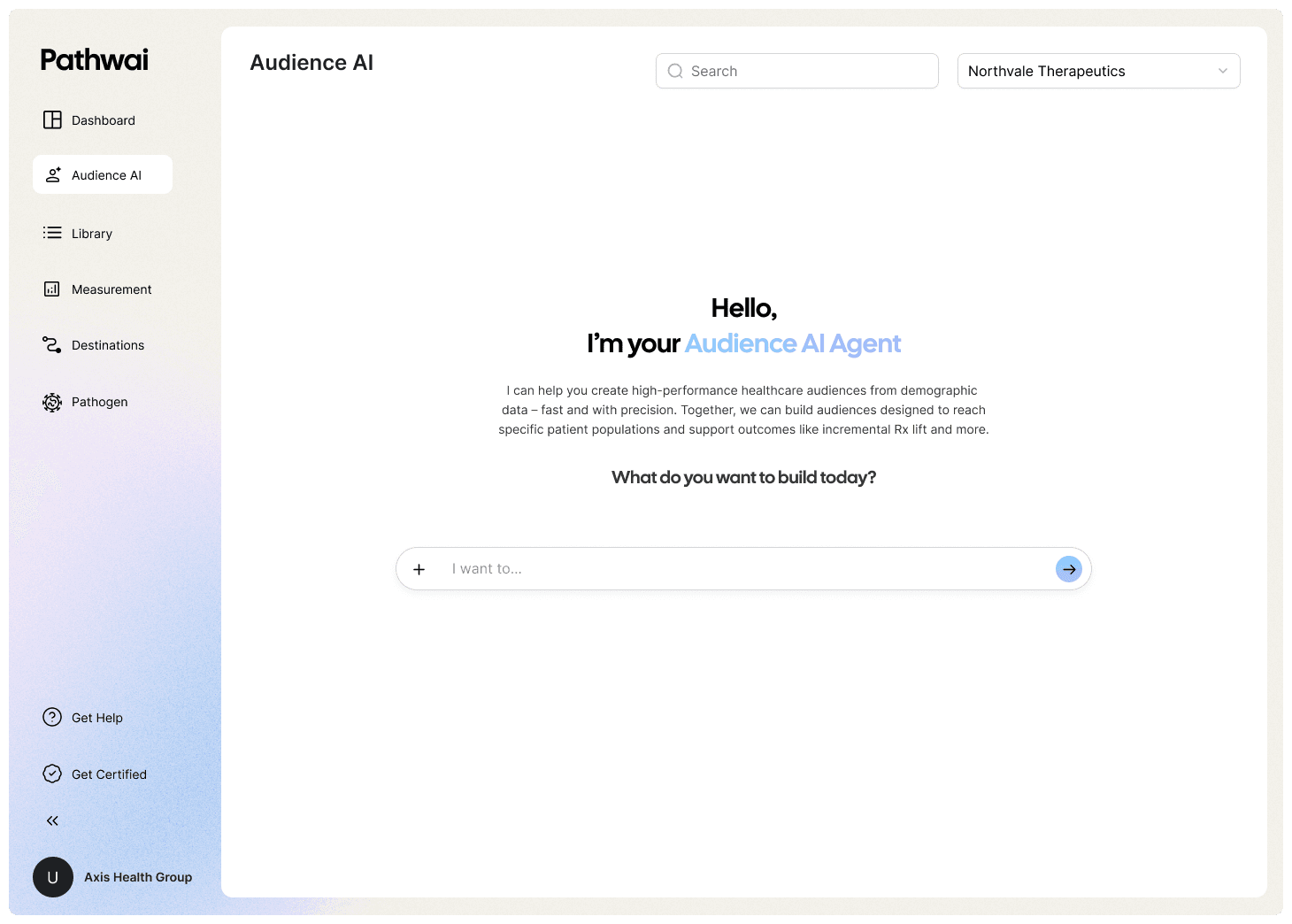Click the Library list icon

pos(52,233)
